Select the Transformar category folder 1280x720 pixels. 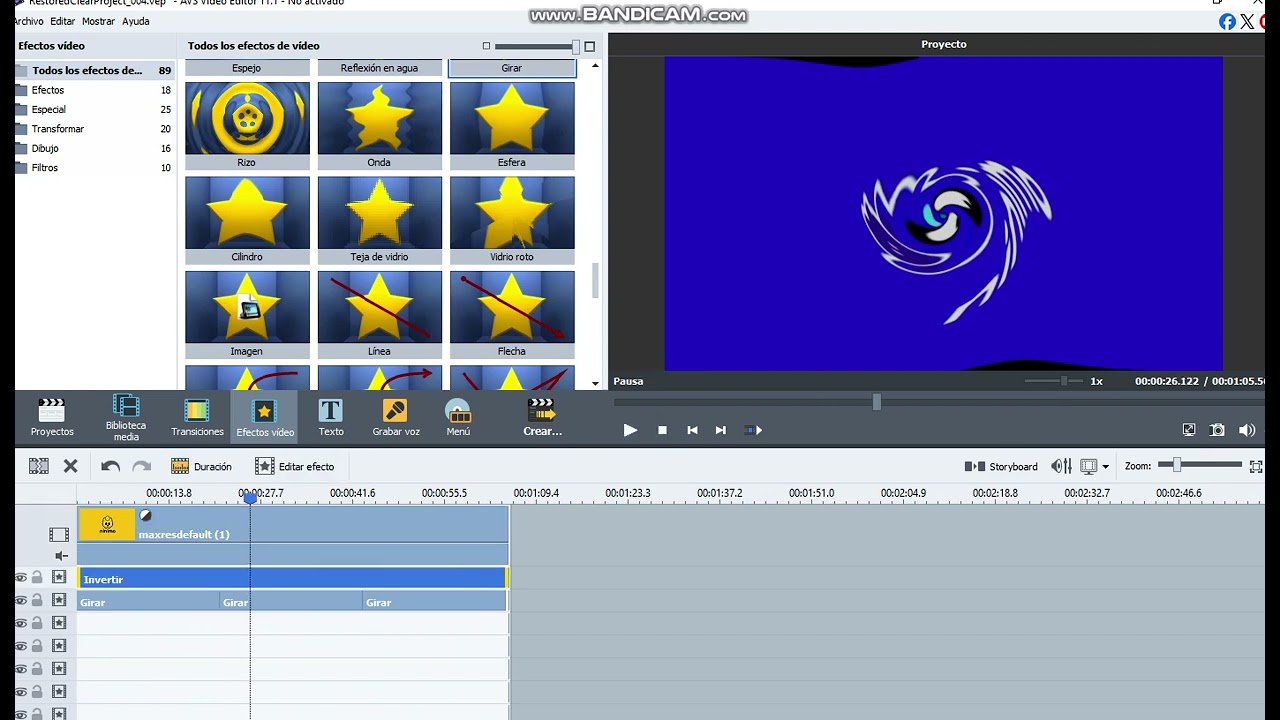[x=94, y=129]
